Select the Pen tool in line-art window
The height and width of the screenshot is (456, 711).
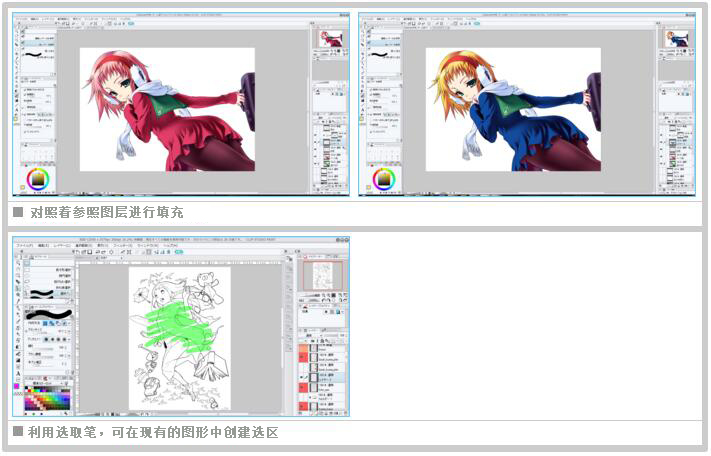(x=18, y=307)
